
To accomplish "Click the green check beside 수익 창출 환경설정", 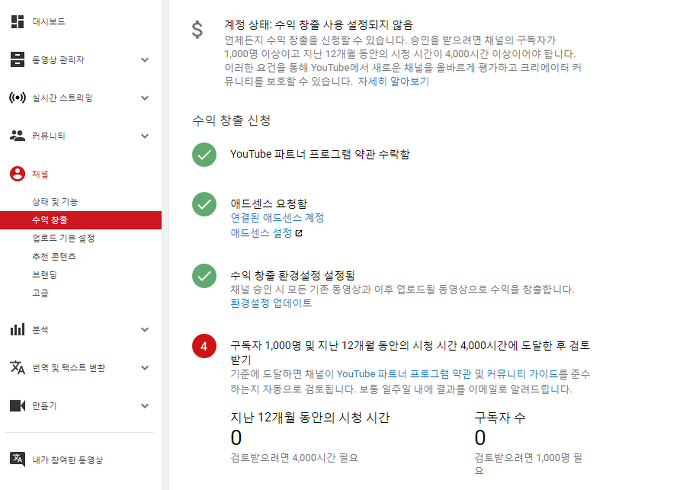I will (204, 276).
